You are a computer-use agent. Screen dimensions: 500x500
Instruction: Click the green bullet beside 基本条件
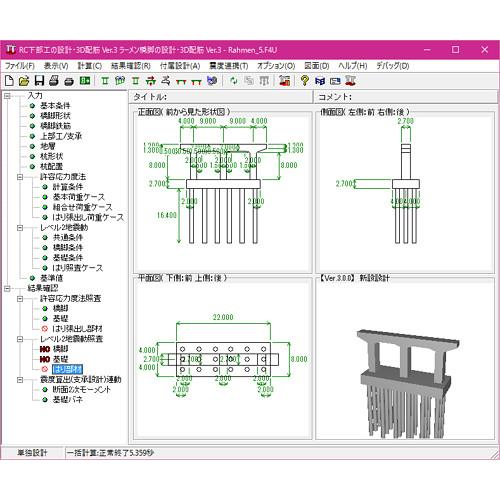point(32,106)
